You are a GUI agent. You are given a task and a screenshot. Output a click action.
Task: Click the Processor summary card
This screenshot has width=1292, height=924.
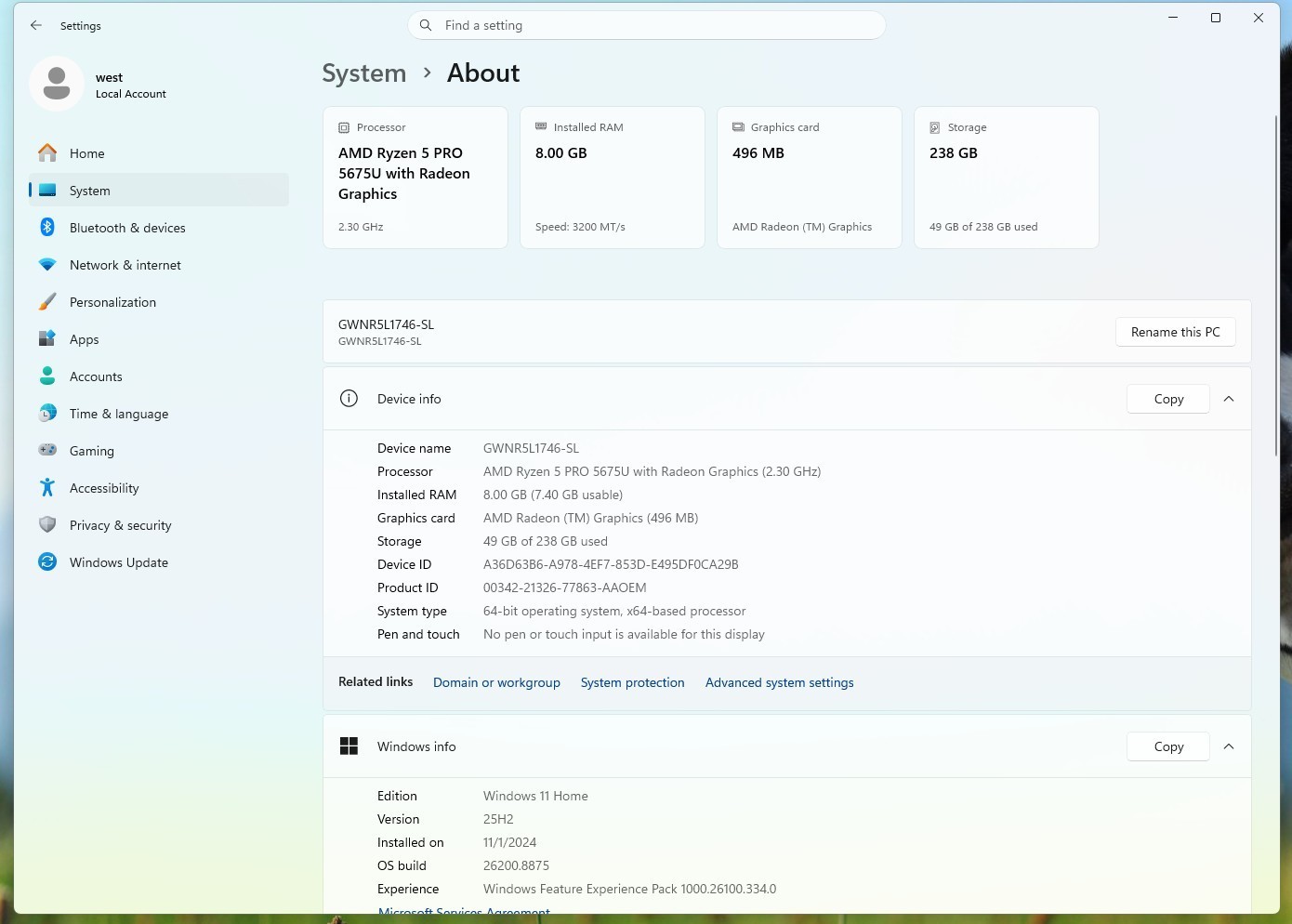415,178
